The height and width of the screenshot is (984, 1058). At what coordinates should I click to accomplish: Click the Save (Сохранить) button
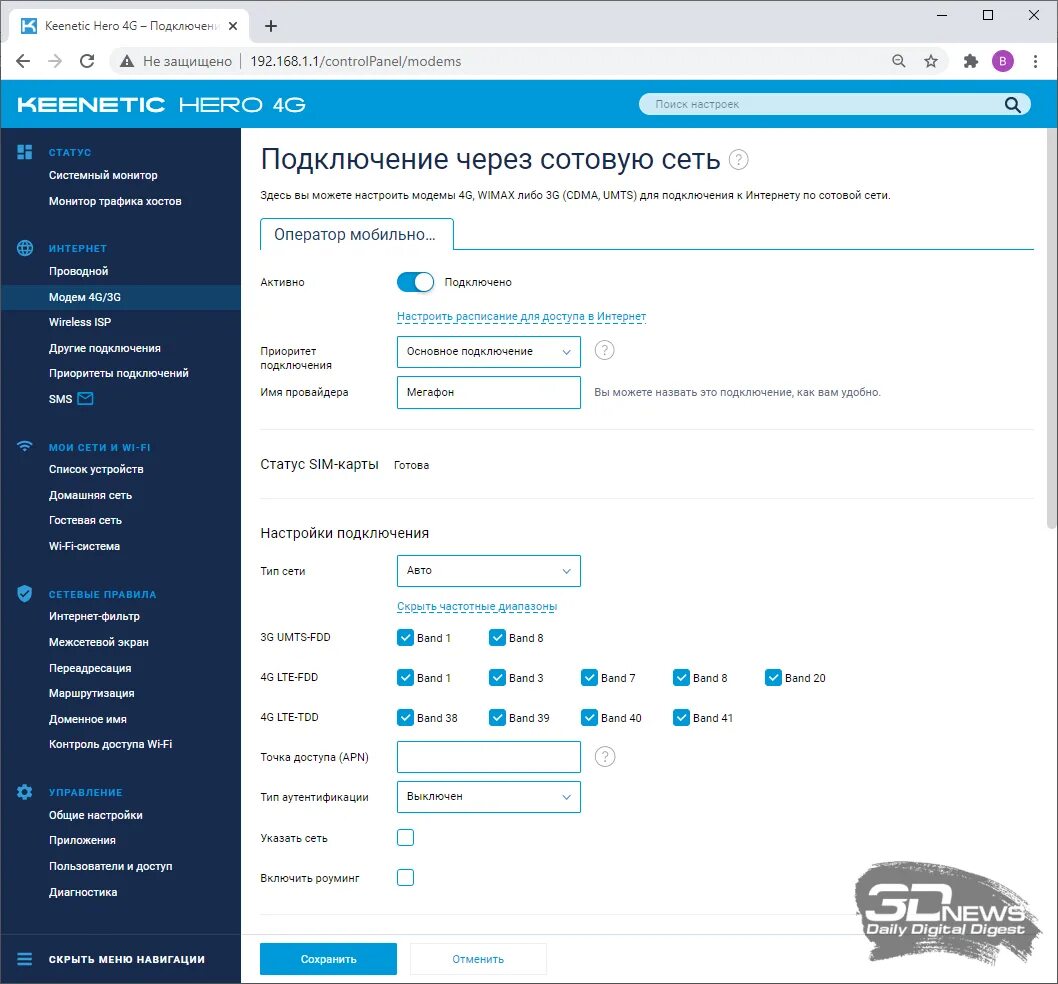click(x=328, y=959)
